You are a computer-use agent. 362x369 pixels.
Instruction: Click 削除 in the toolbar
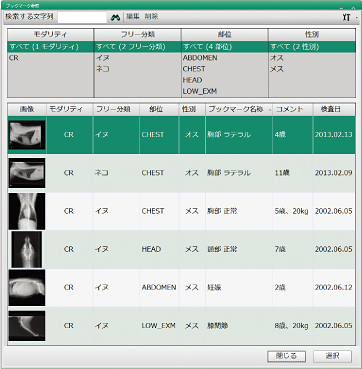coord(151,17)
